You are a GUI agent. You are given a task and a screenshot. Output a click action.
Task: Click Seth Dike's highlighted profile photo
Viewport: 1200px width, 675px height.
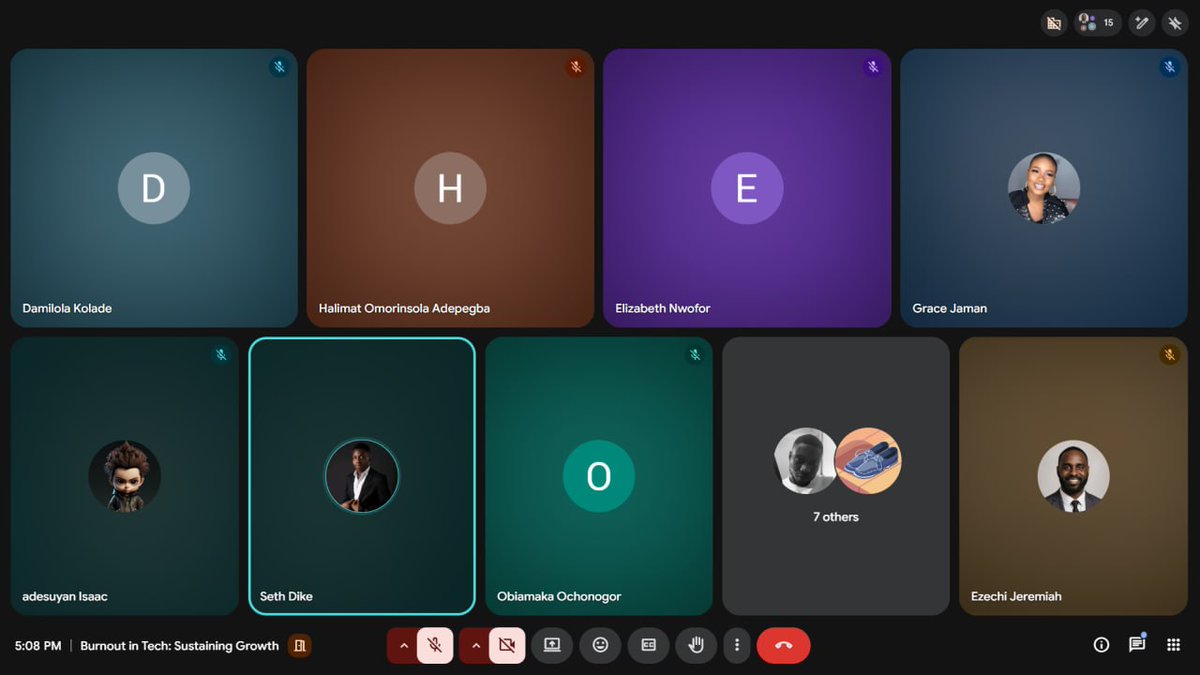(362, 476)
